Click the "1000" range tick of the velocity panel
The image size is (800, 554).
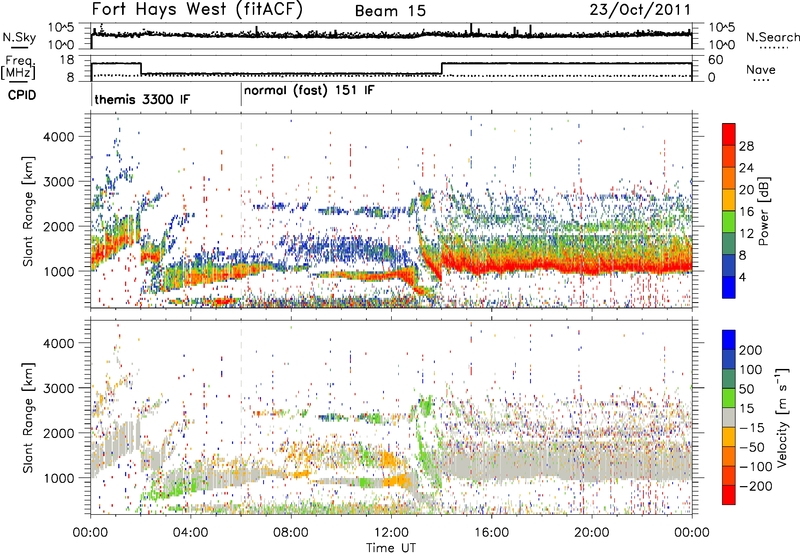click(x=58, y=478)
